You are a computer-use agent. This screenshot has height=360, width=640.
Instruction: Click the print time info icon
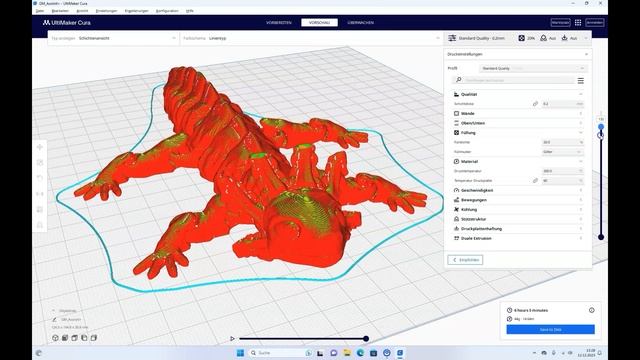click(x=591, y=310)
